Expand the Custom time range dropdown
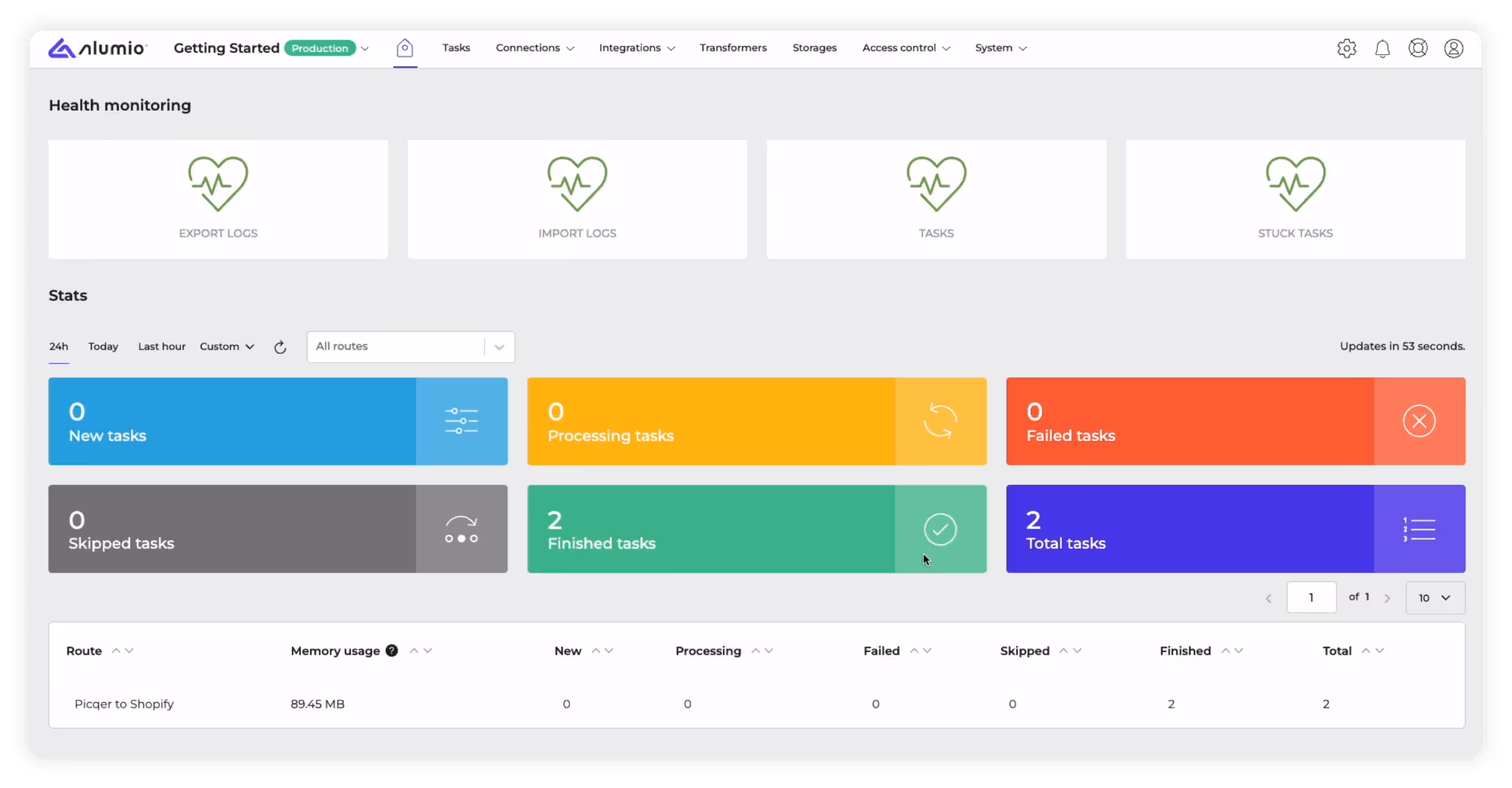1512x788 pixels. click(227, 347)
